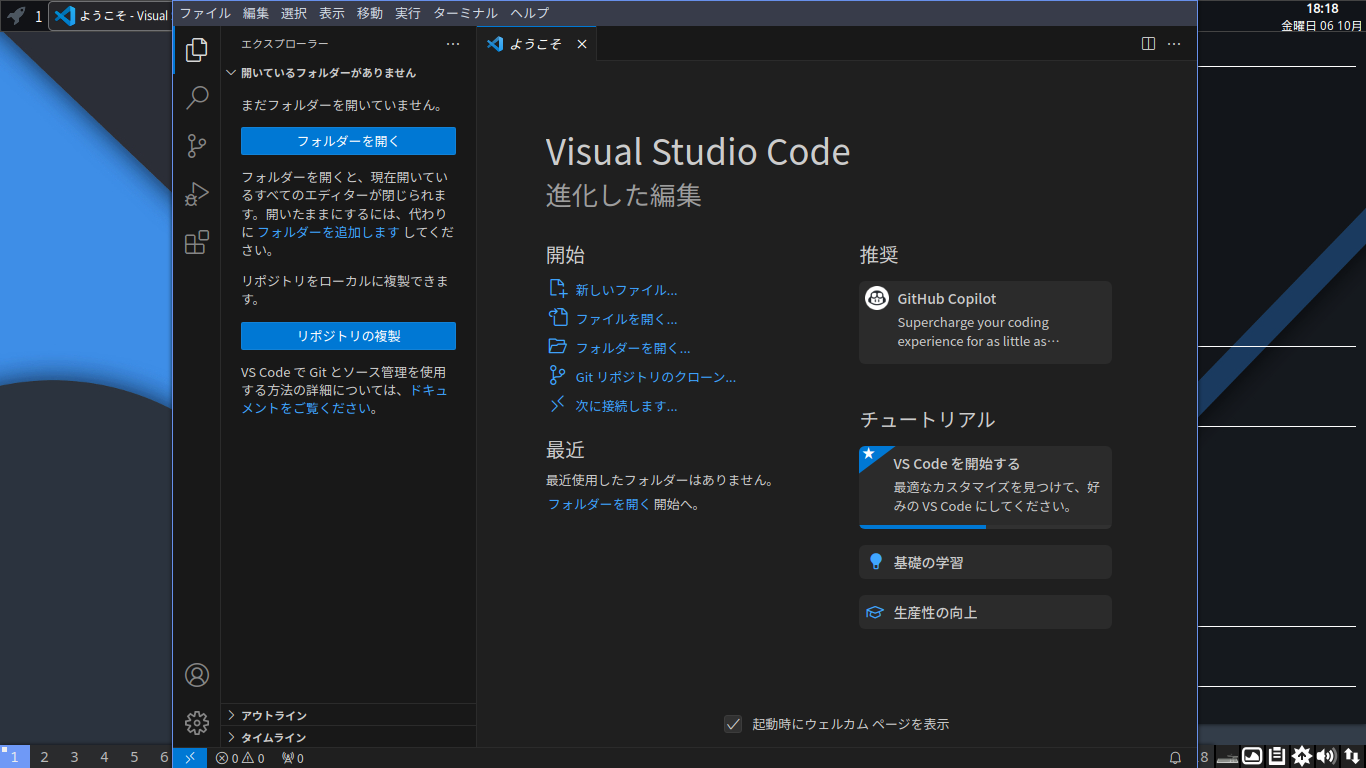Click the git icon beside Git リポジトリのクローン

click(558, 376)
